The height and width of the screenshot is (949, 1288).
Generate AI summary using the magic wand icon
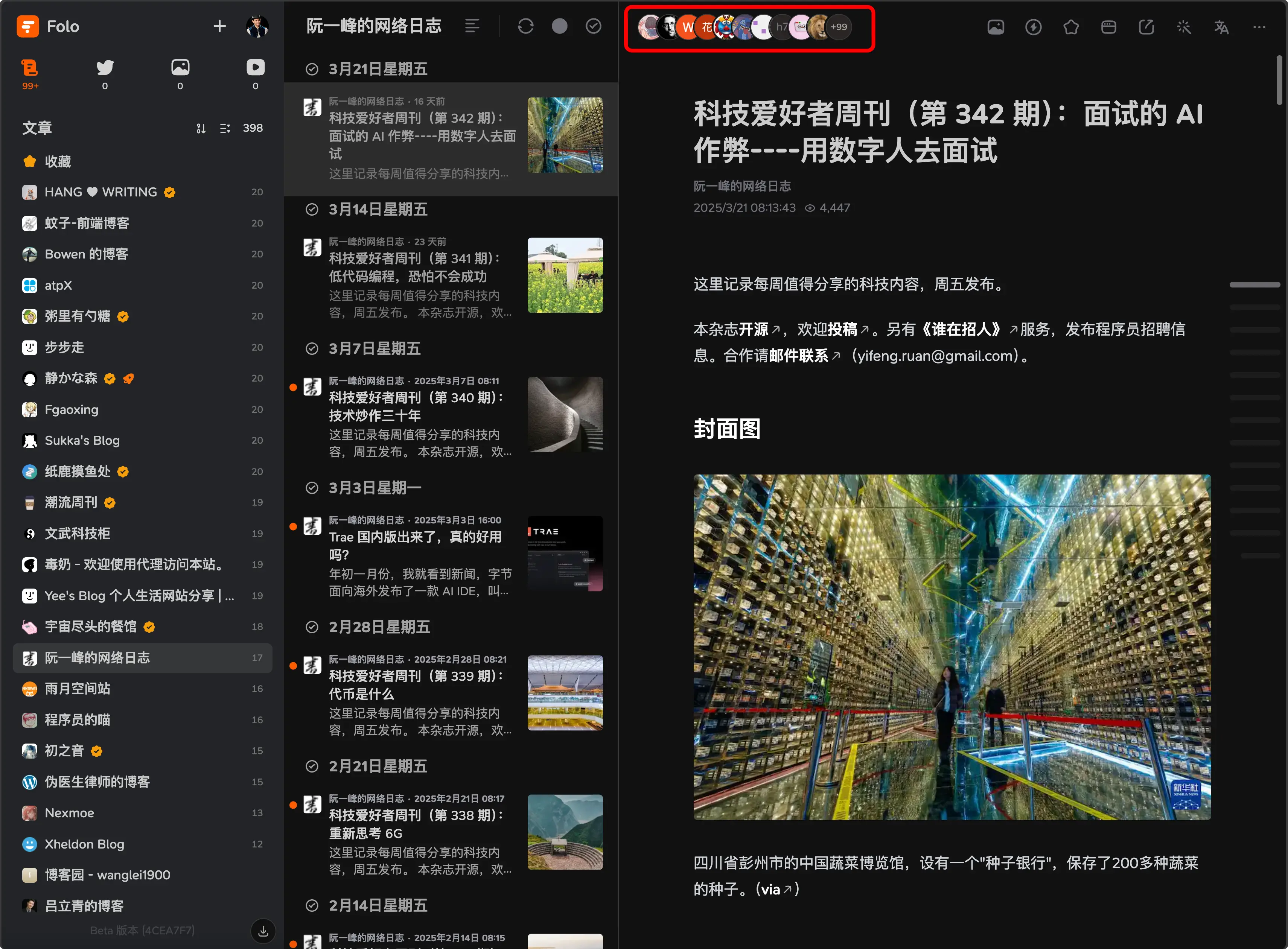[x=1183, y=26]
